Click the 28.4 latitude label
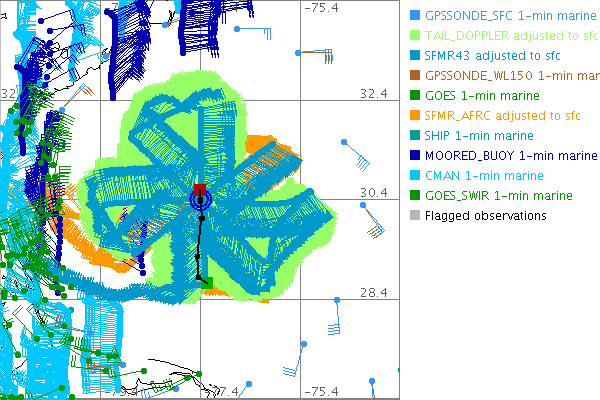This screenshot has width=600, height=400. point(373,293)
